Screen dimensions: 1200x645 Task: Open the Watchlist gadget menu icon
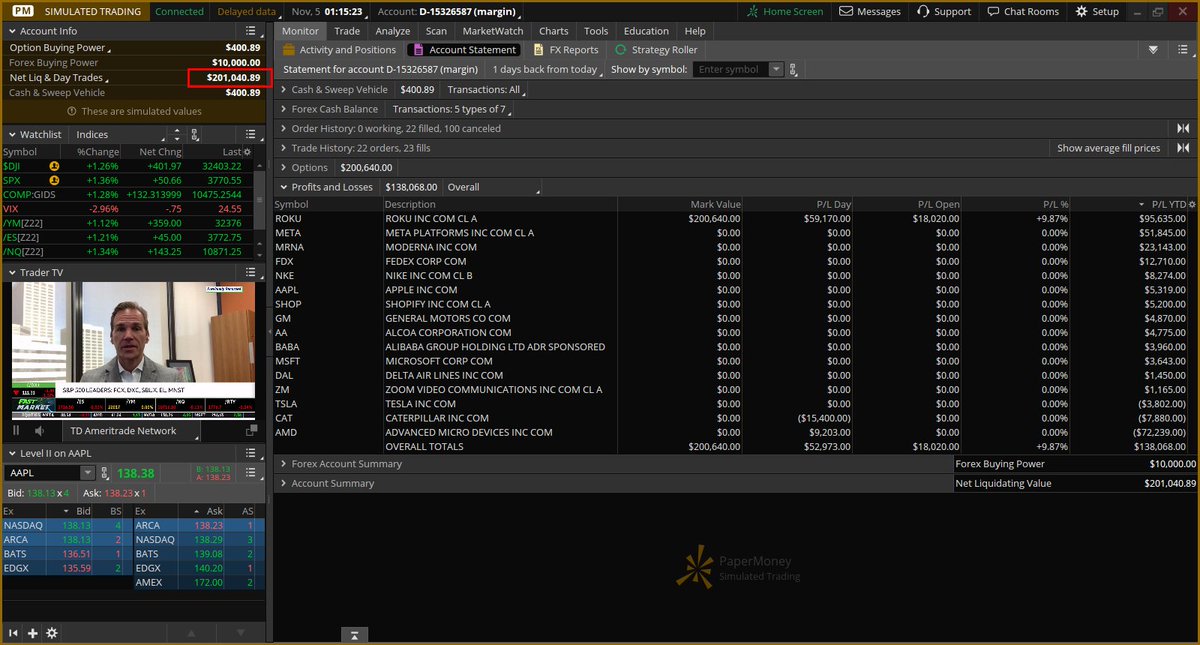pos(249,134)
